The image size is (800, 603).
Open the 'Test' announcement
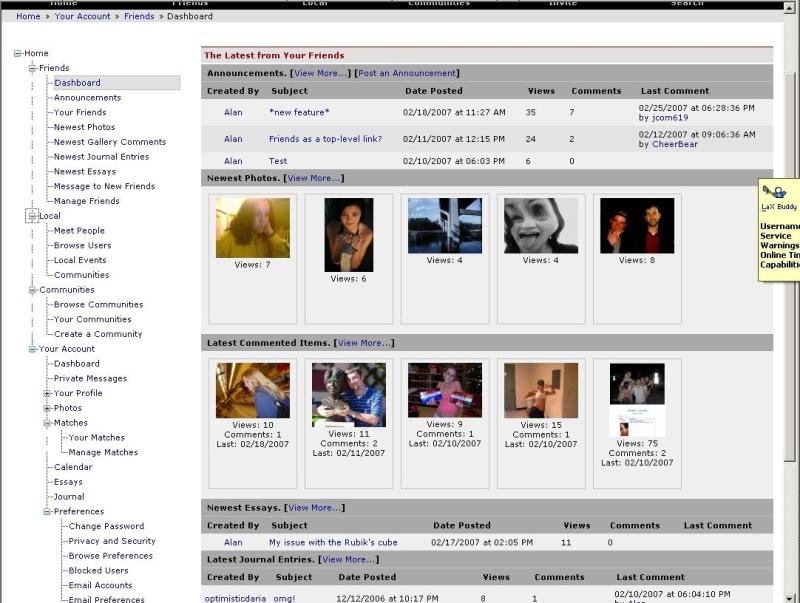[x=278, y=161]
